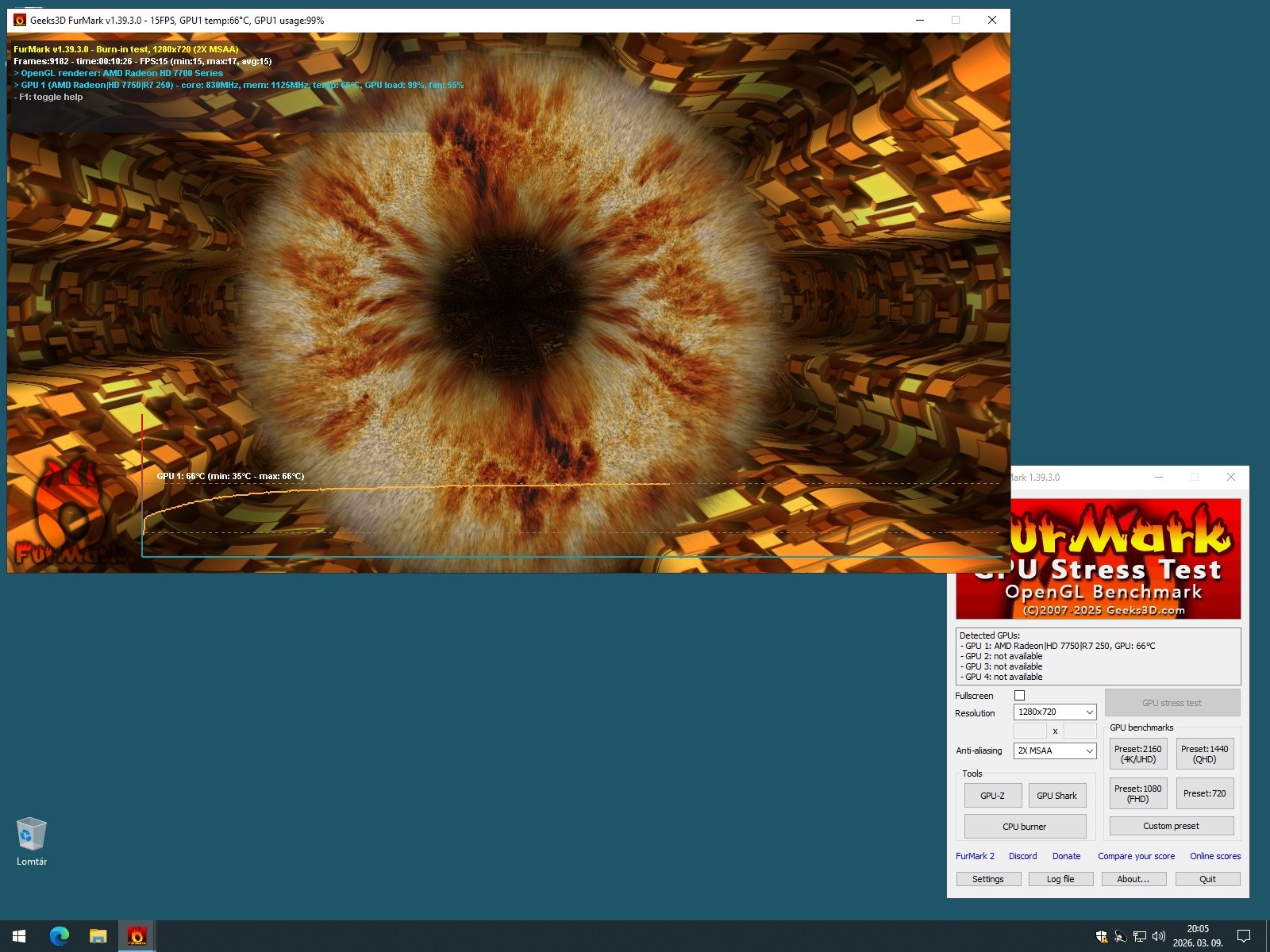1270x952 pixels.
Task: Click the 'Tools' group label
Action: click(x=972, y=773)
